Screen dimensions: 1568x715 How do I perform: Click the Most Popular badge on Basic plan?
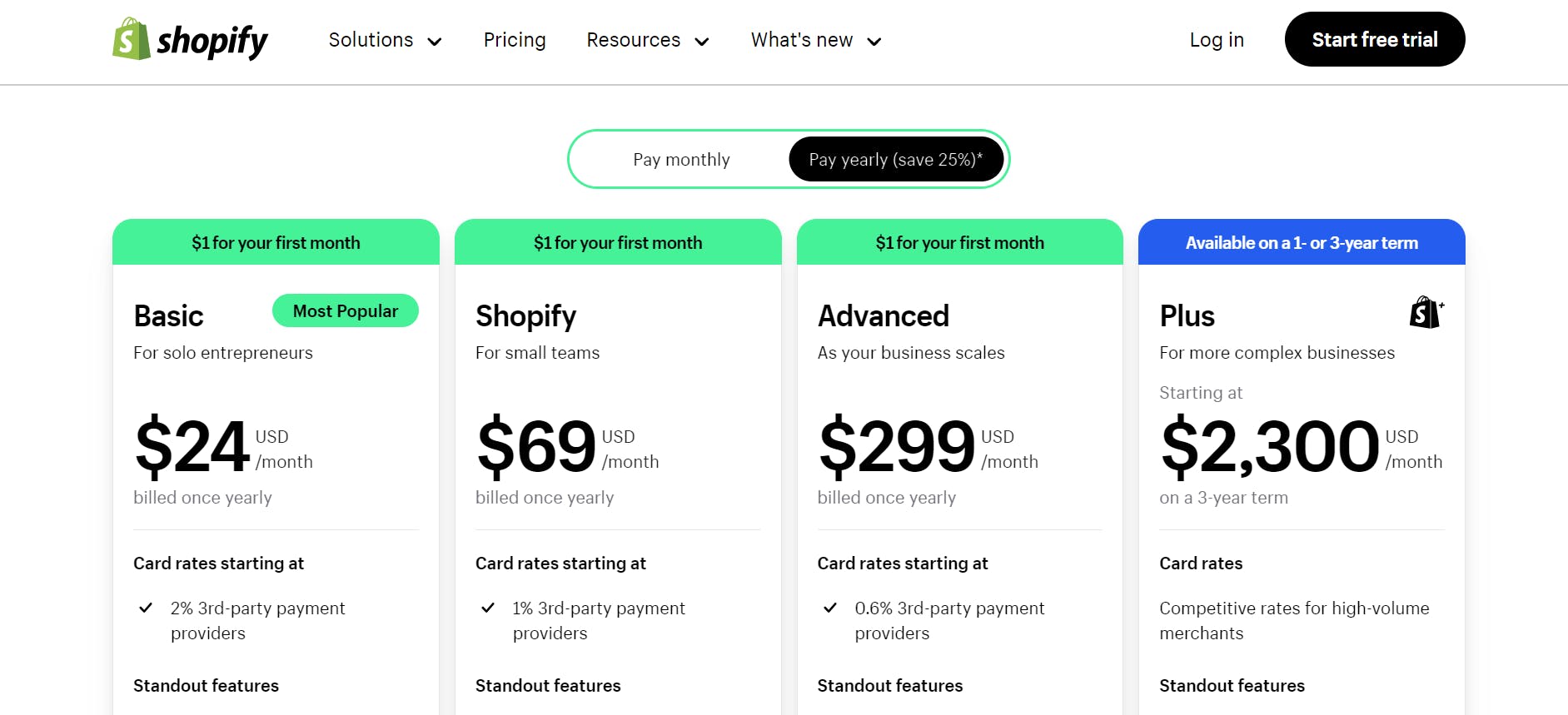point(345,310)
